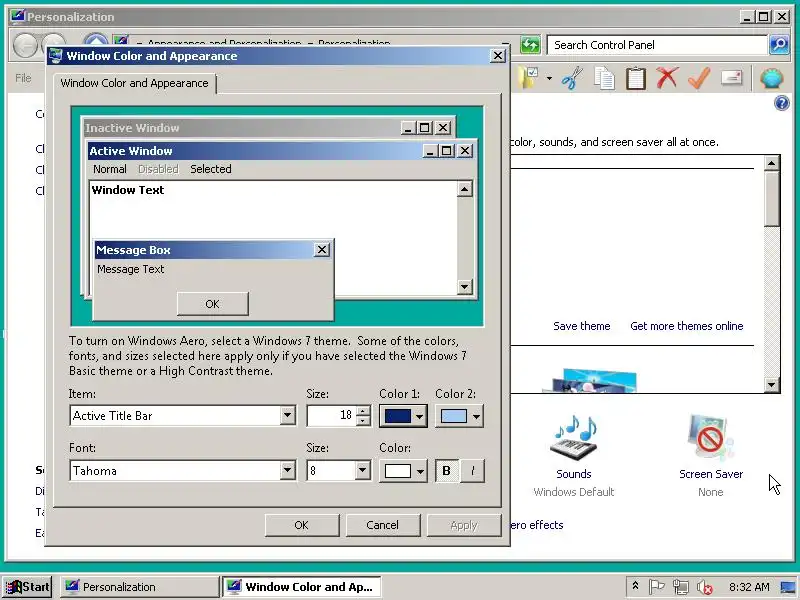Switch to Personalization taskbar button
Viewport: 800px width, 600px height.
pyautogui.click(x=139, y=587)
